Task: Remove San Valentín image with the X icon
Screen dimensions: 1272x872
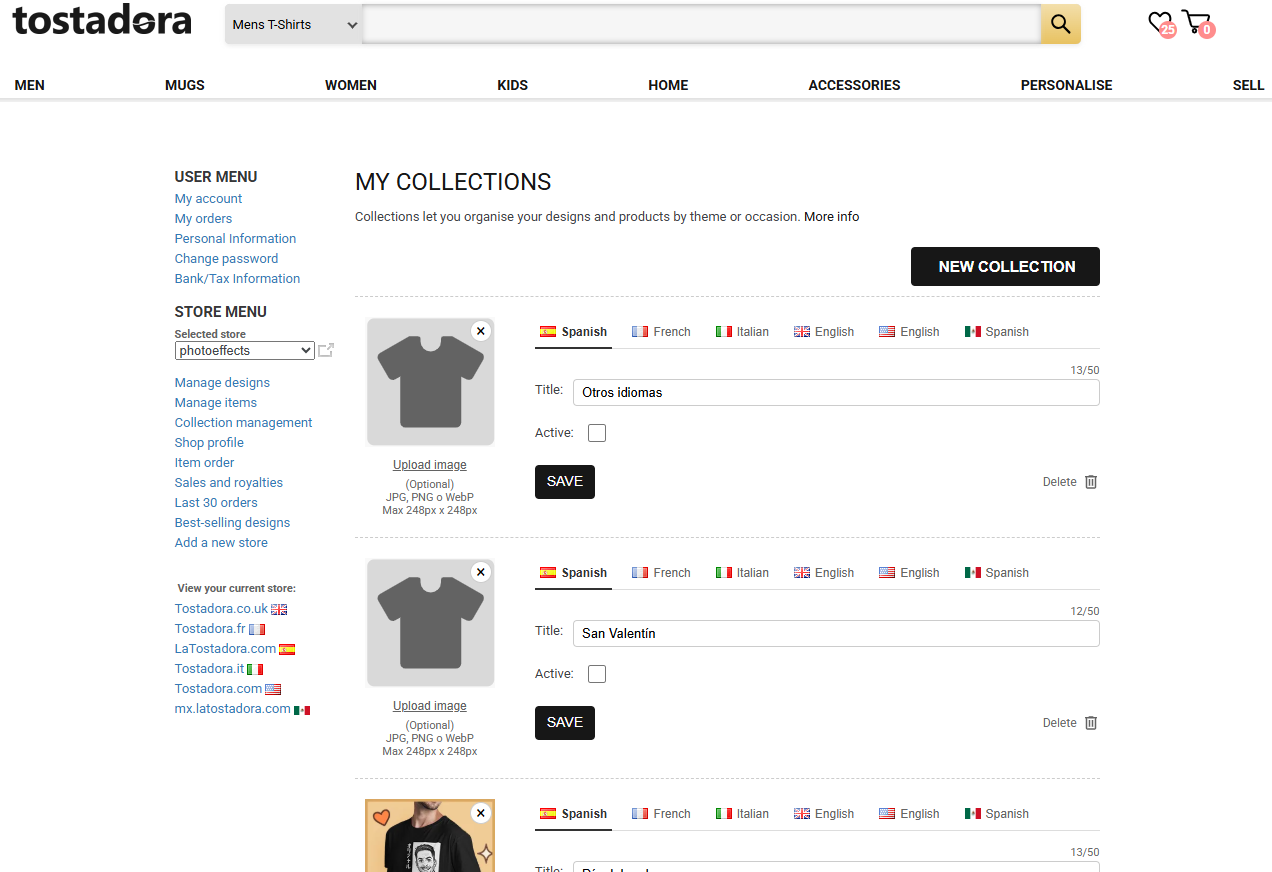Action: [481, 572]
